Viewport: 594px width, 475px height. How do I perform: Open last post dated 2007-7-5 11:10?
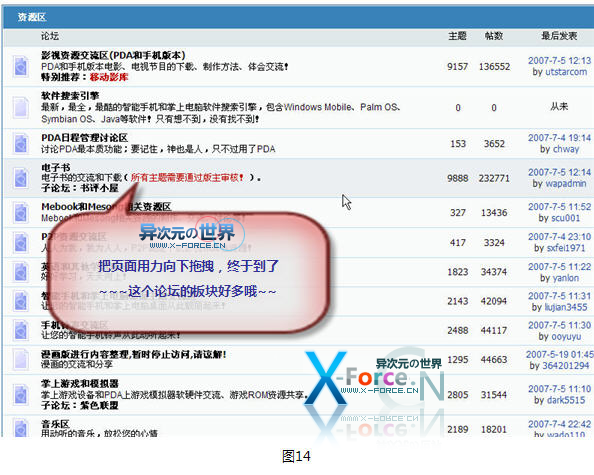(560, 389)
